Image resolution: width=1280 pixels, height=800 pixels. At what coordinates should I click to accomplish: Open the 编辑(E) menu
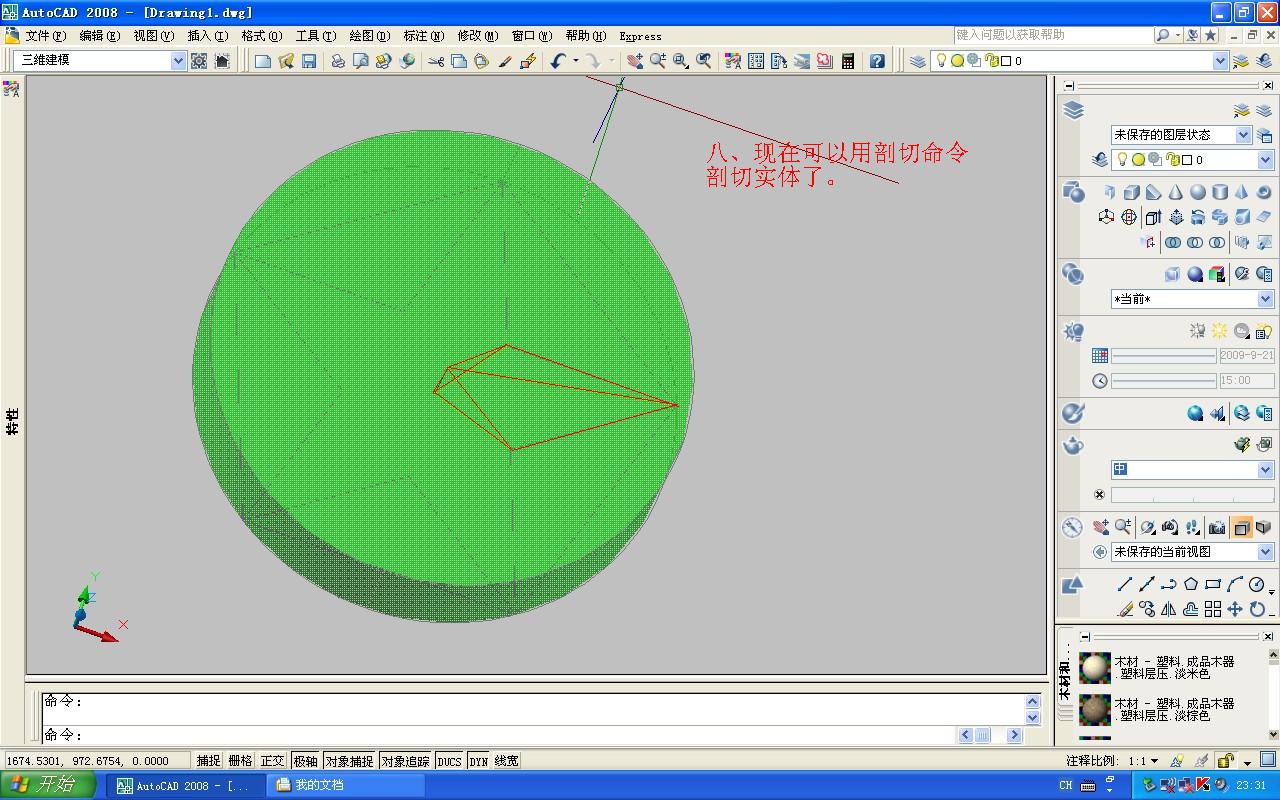[99, 36]
